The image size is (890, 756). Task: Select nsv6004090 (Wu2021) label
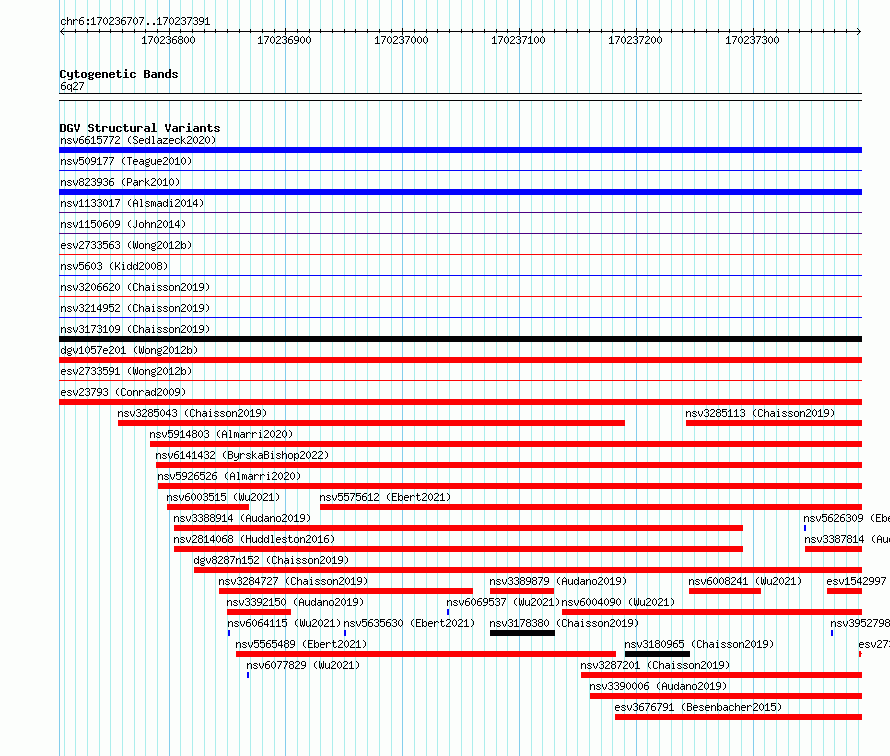tap(618, 602)
